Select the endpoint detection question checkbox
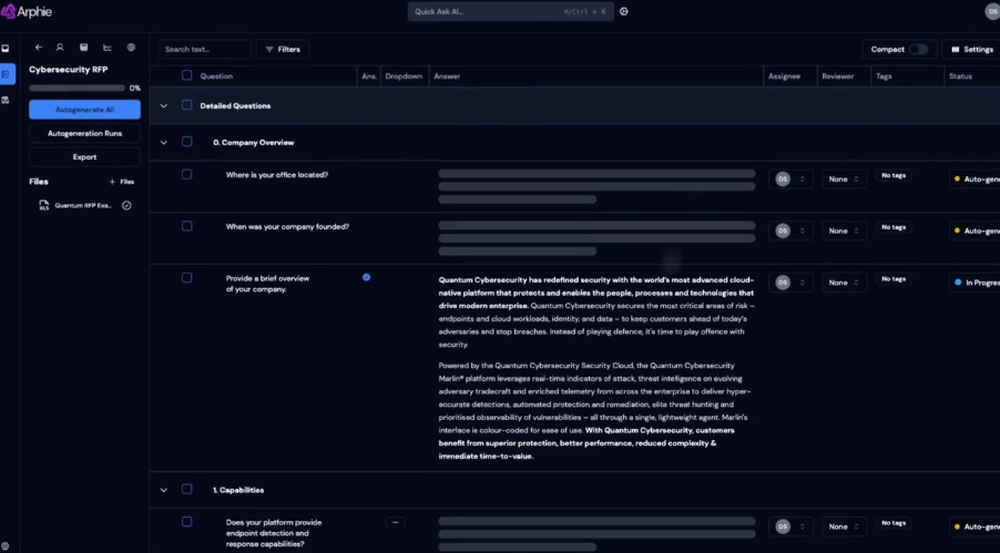The width and height of the screenshot is (1000, 553). click(187, 522)
